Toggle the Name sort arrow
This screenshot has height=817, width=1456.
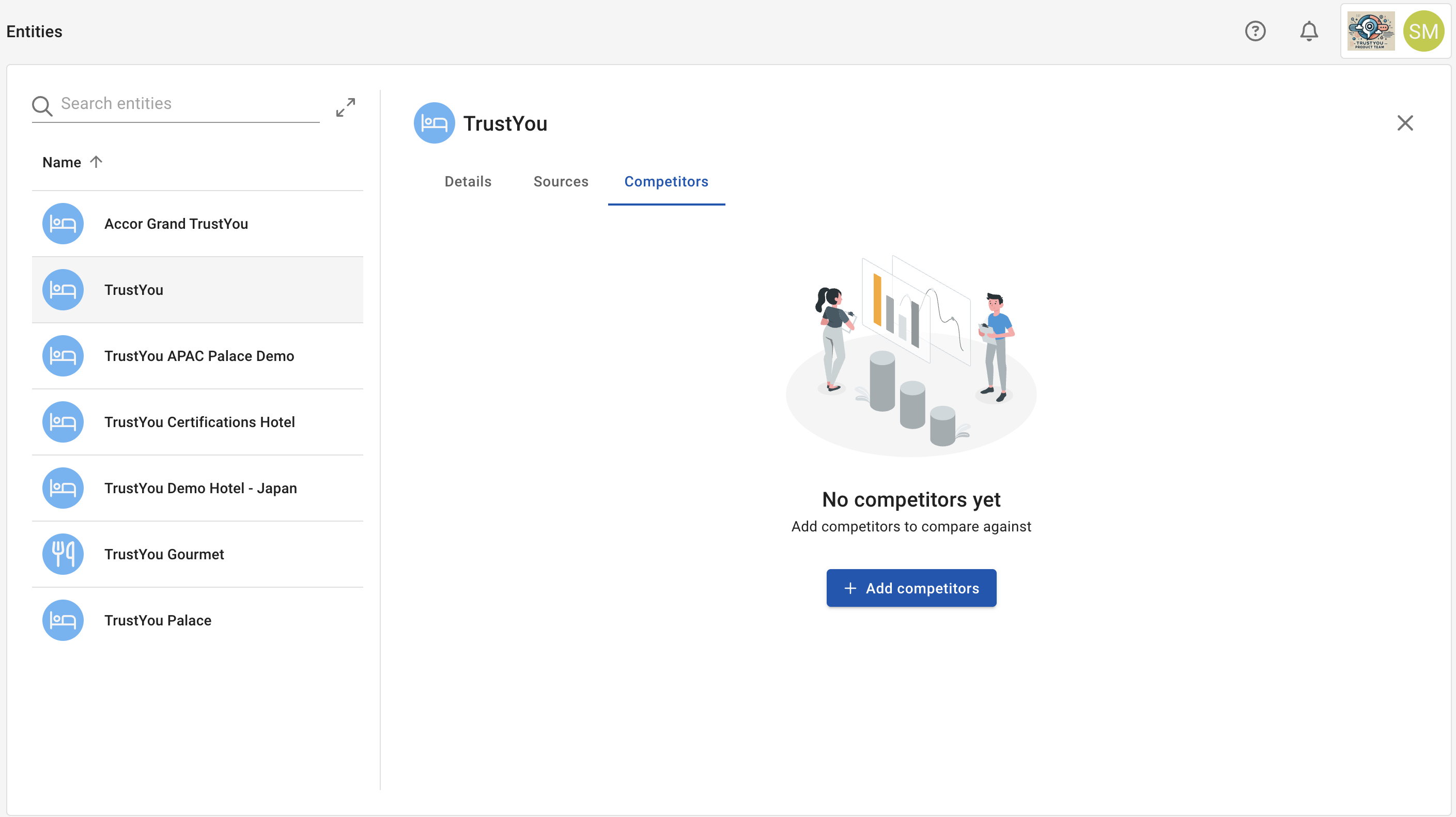96,162
